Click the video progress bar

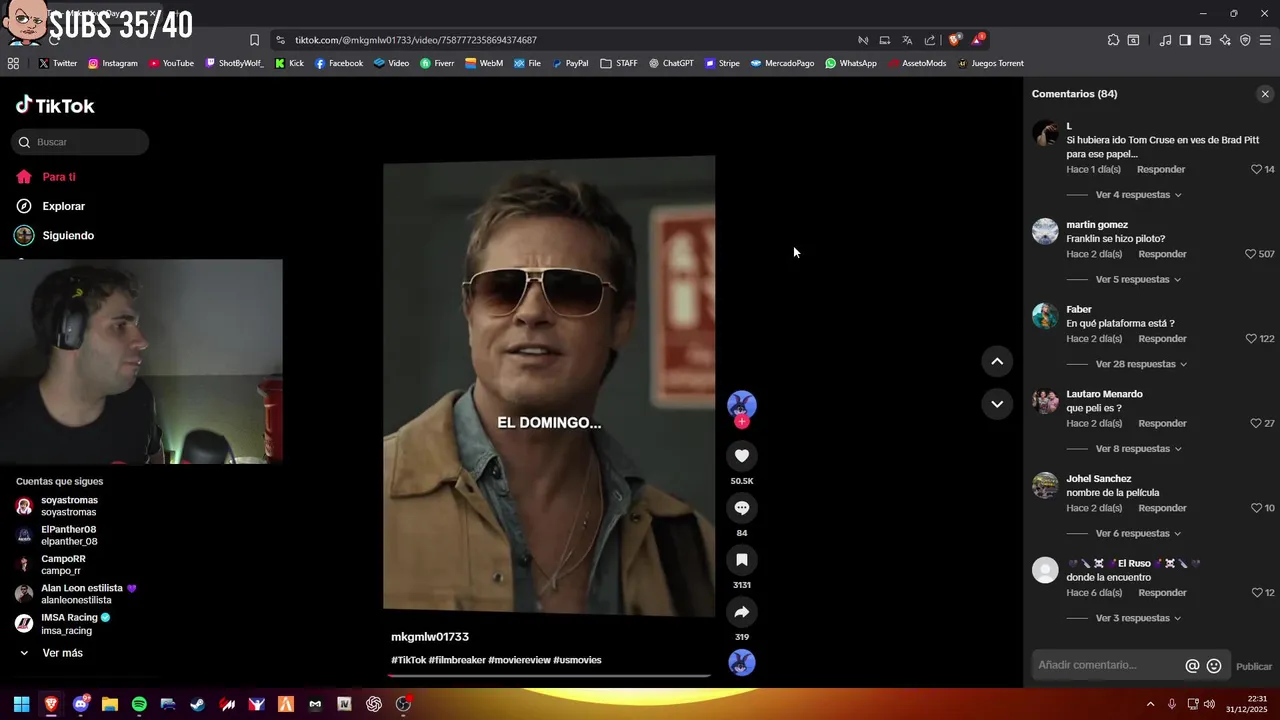(548, 676)
